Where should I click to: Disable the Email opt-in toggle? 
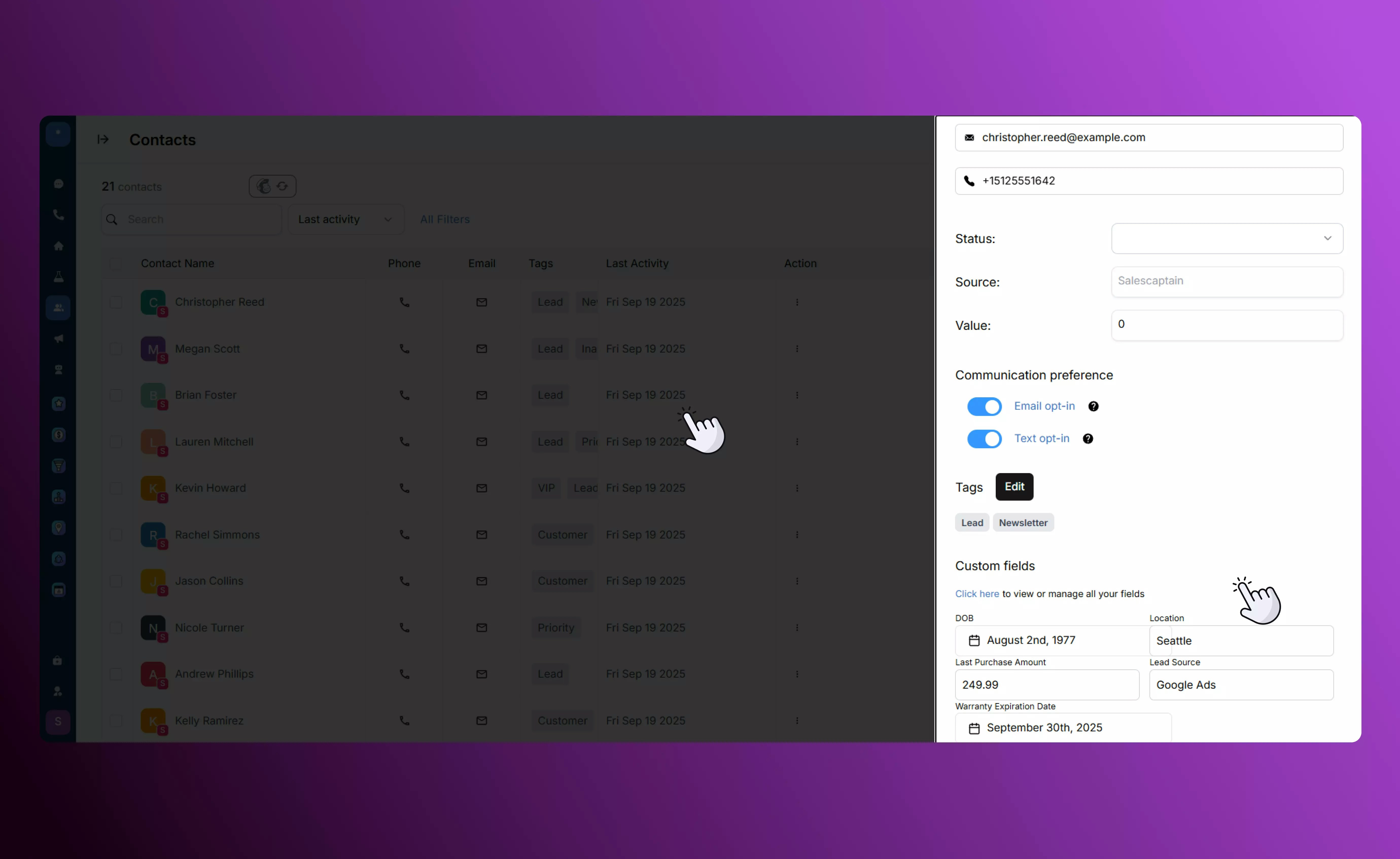coord(984,406)
